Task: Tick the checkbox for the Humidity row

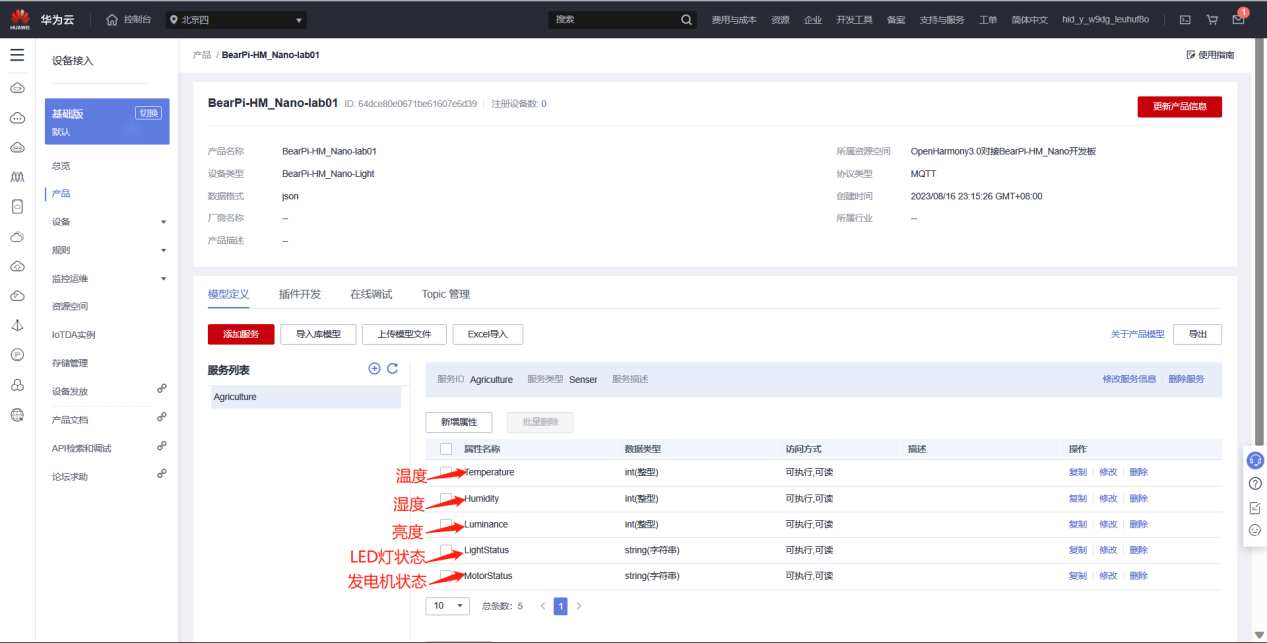Action: (446, 498)
